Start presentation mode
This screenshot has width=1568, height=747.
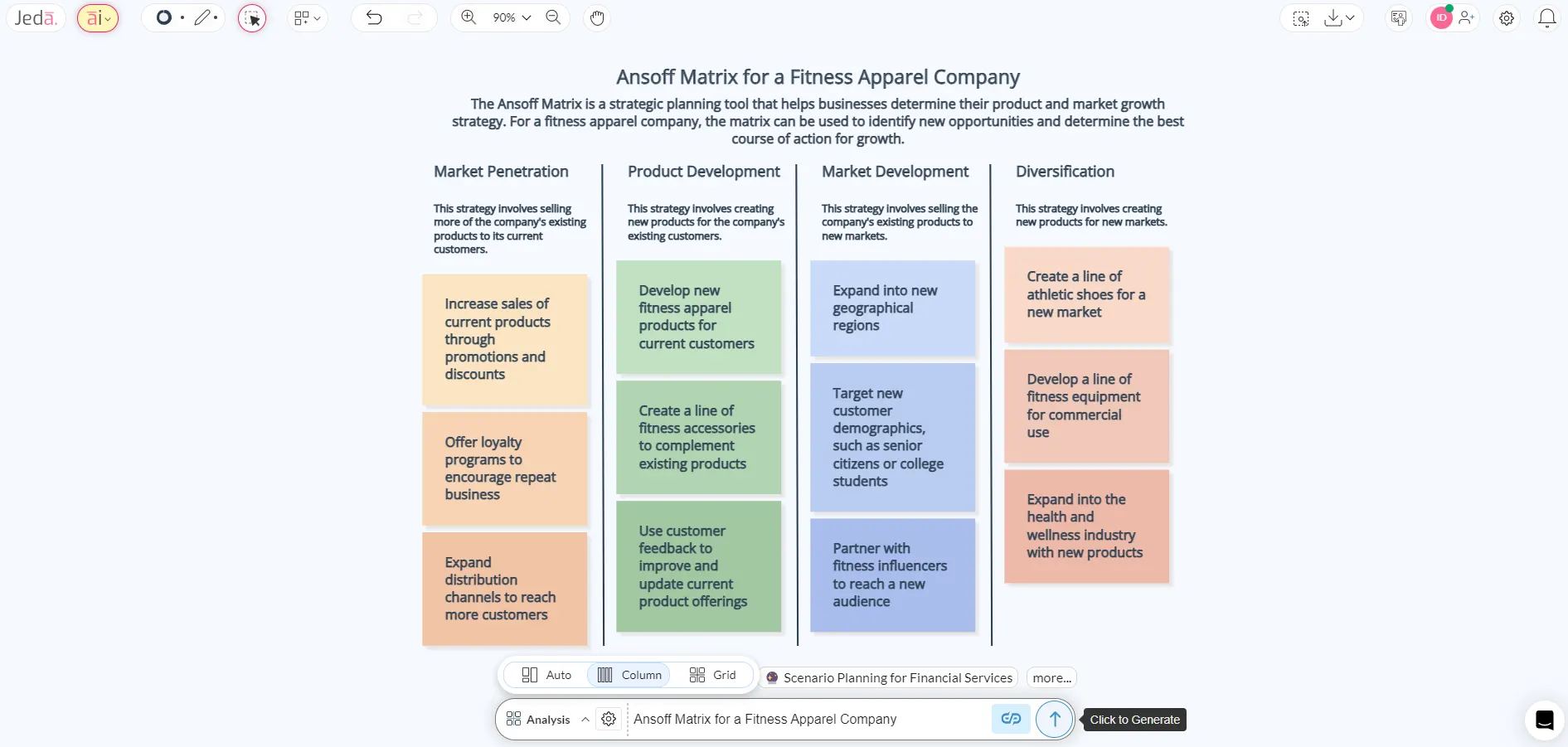1398,17
